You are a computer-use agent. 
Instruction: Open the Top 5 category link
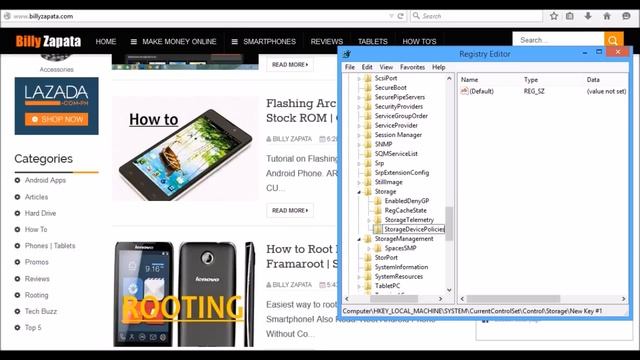click(33, 327)
